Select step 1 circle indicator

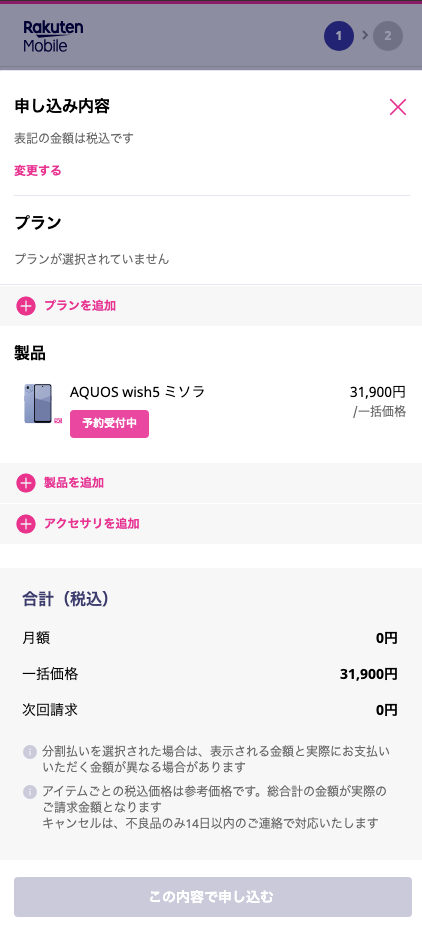point(339,36)
